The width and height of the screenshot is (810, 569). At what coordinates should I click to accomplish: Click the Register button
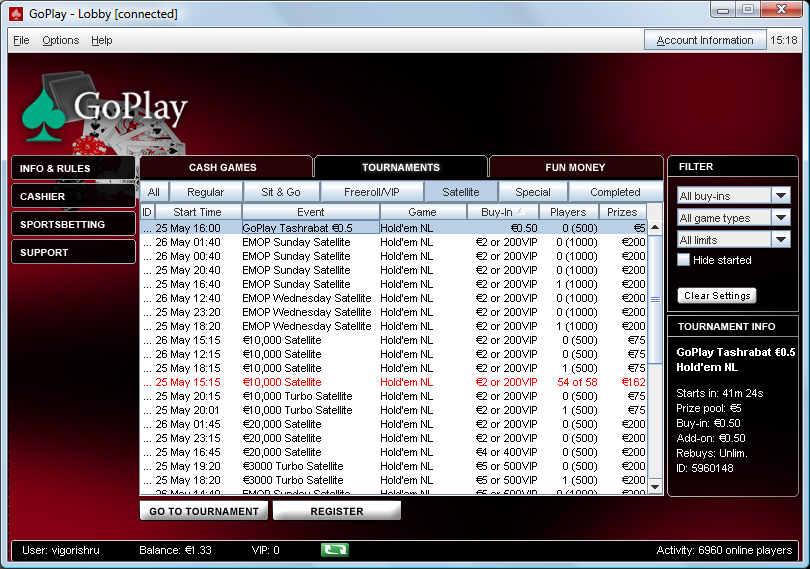337,511
